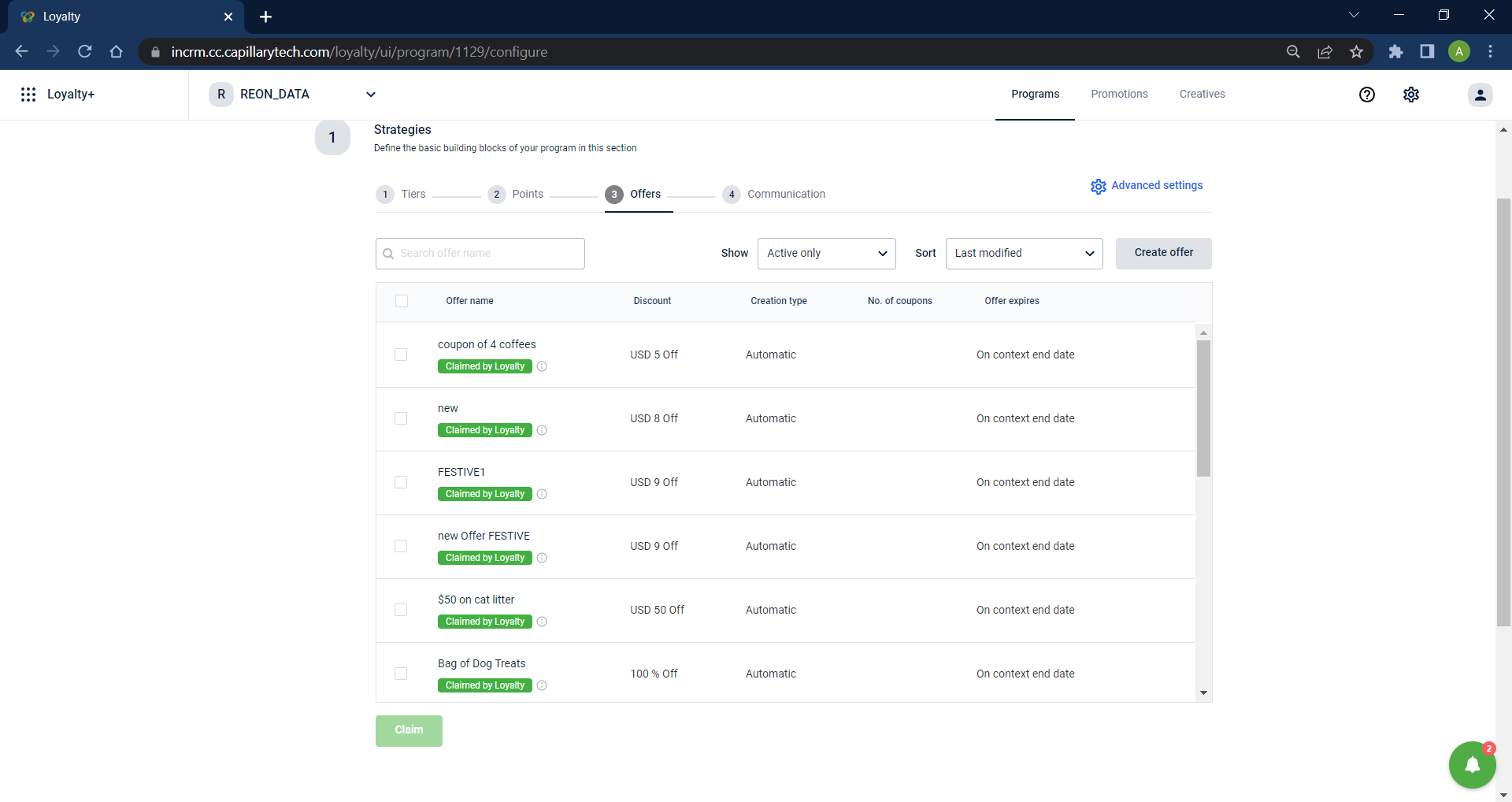Switch to the Promotions tab
This screenshot has height=802, width=1512.
point(1119,95)
